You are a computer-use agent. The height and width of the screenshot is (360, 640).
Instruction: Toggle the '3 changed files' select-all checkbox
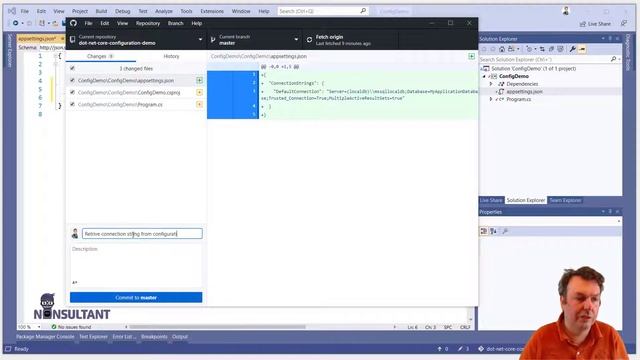click(72, 68)
